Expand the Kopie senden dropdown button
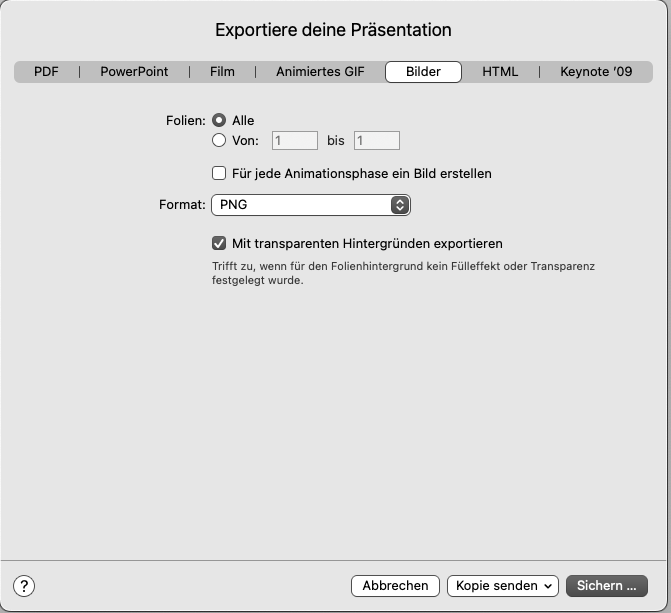 (x=501, y=586)
